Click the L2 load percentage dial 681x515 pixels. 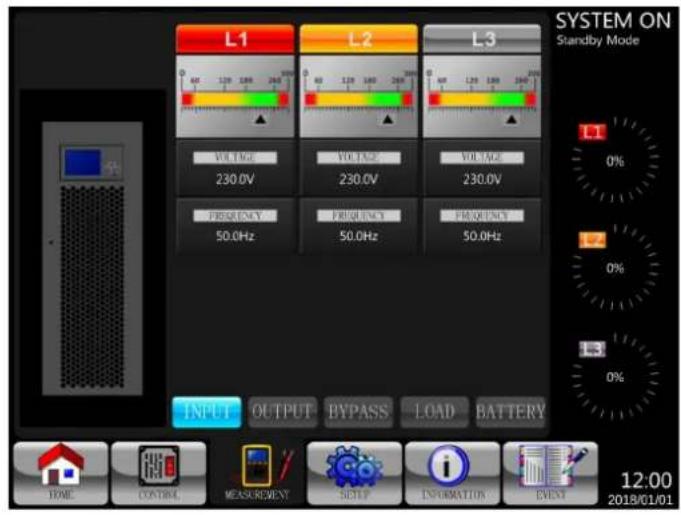(x=615, y=267)
